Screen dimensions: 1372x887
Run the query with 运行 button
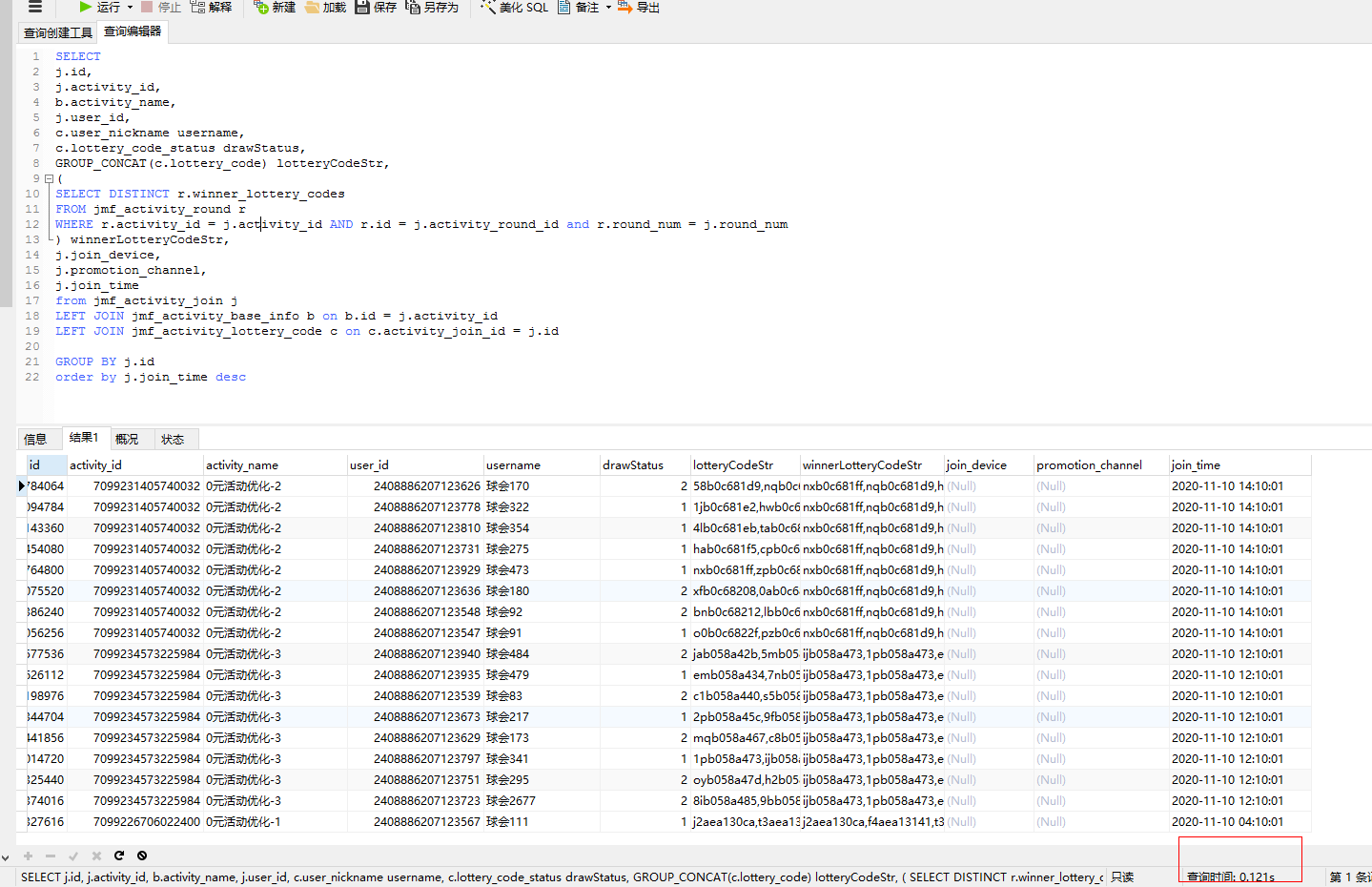point(99,7)
